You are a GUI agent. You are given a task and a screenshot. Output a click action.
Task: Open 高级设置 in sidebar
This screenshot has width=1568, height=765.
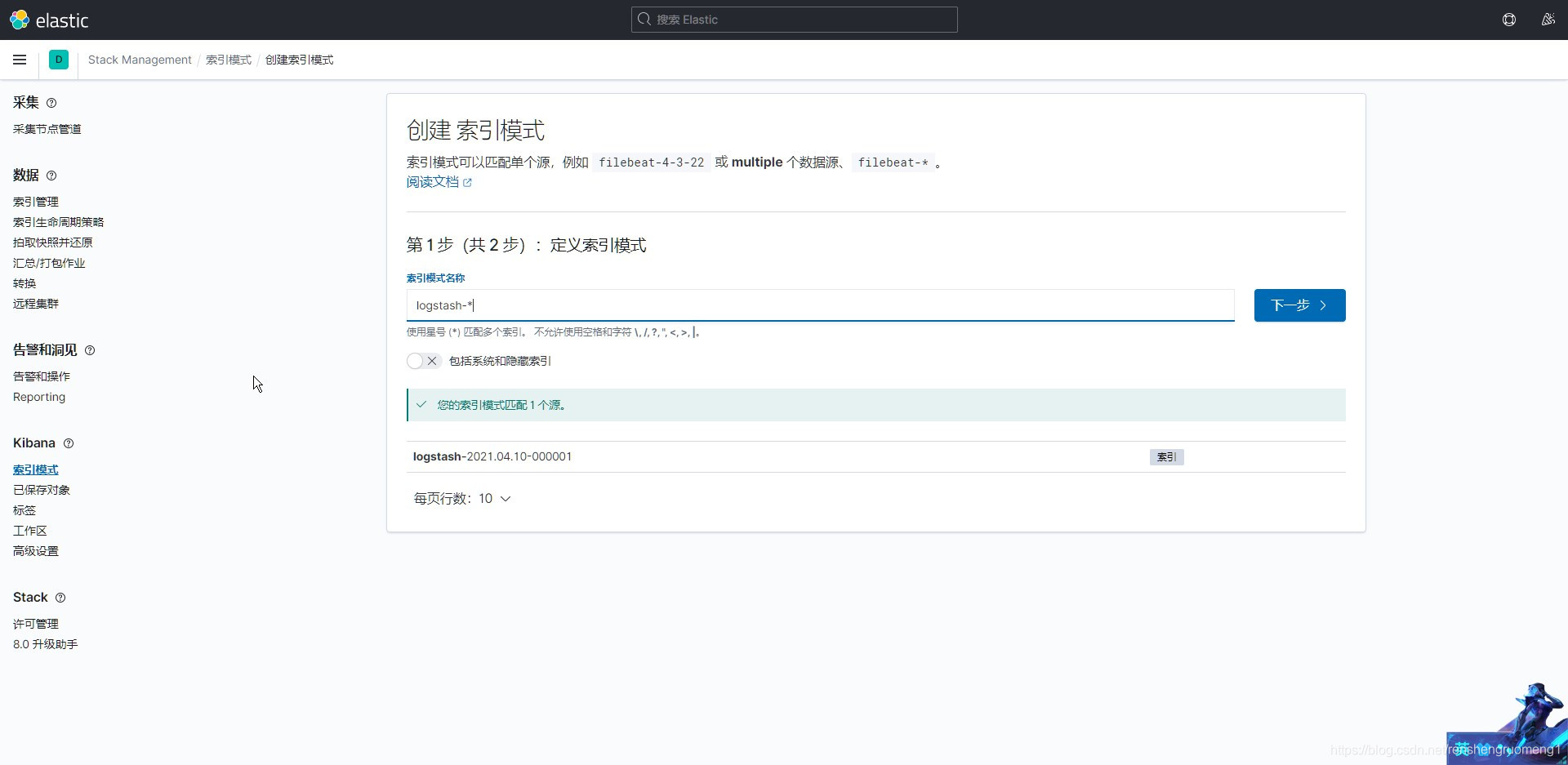36,551
